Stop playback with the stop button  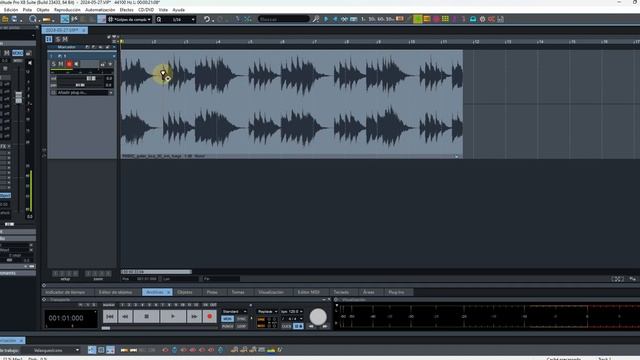coord(147,316)
